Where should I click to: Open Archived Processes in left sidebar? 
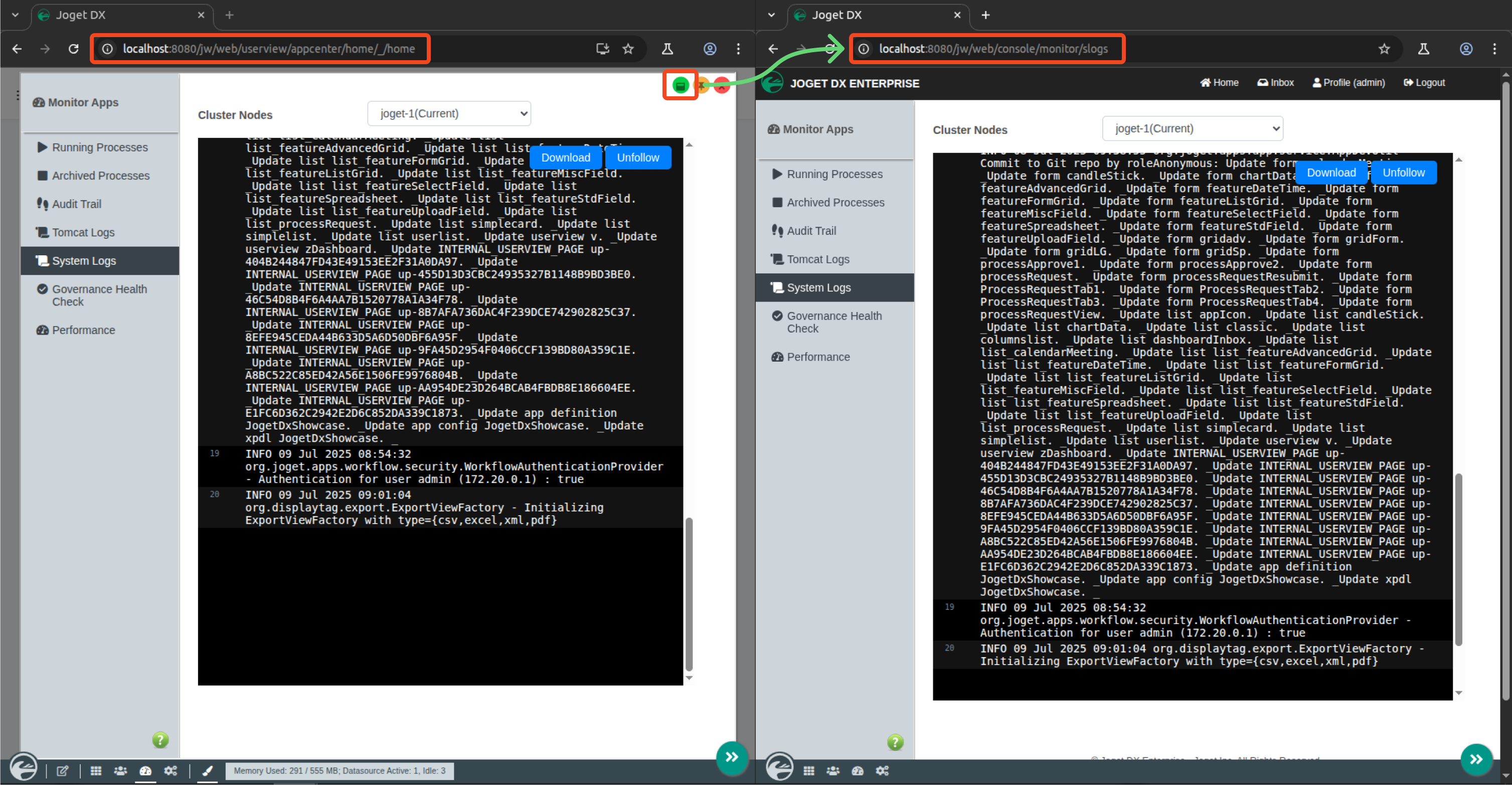100,176
